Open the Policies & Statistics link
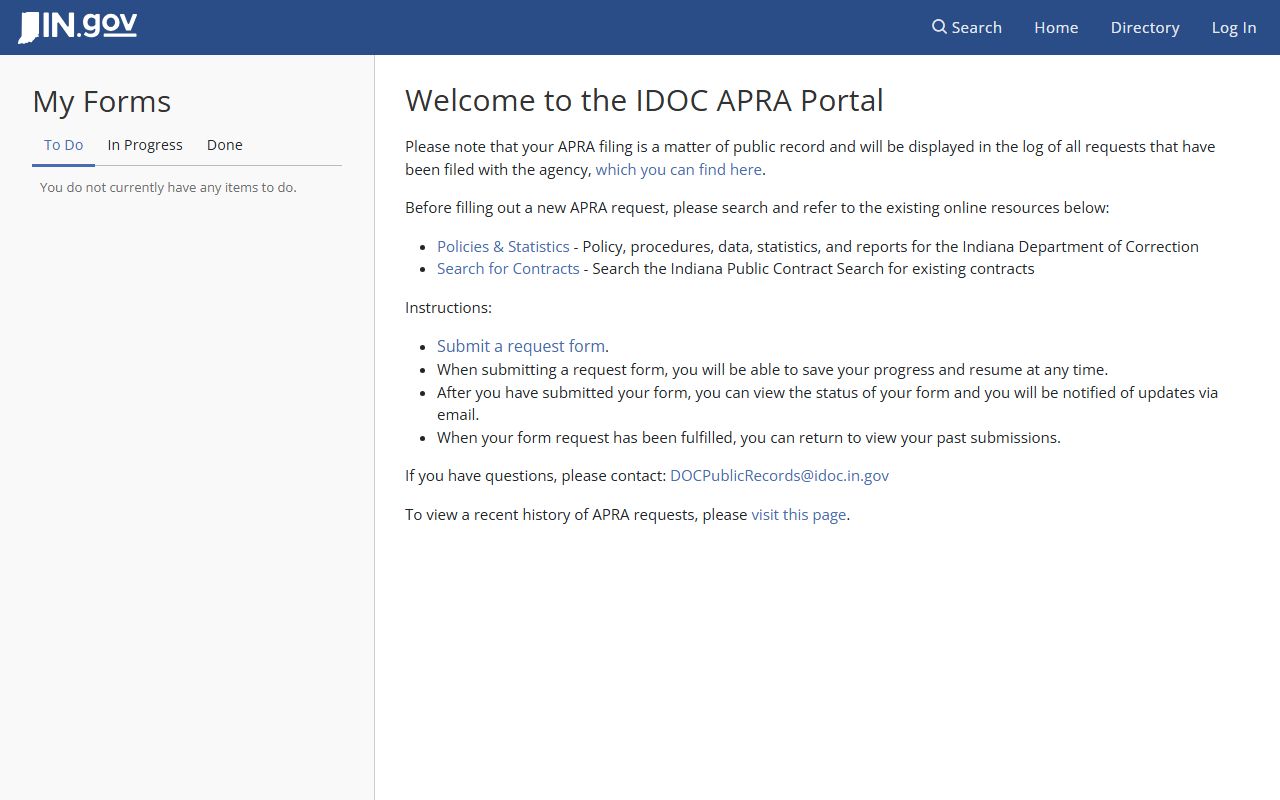 coord(503,246)
